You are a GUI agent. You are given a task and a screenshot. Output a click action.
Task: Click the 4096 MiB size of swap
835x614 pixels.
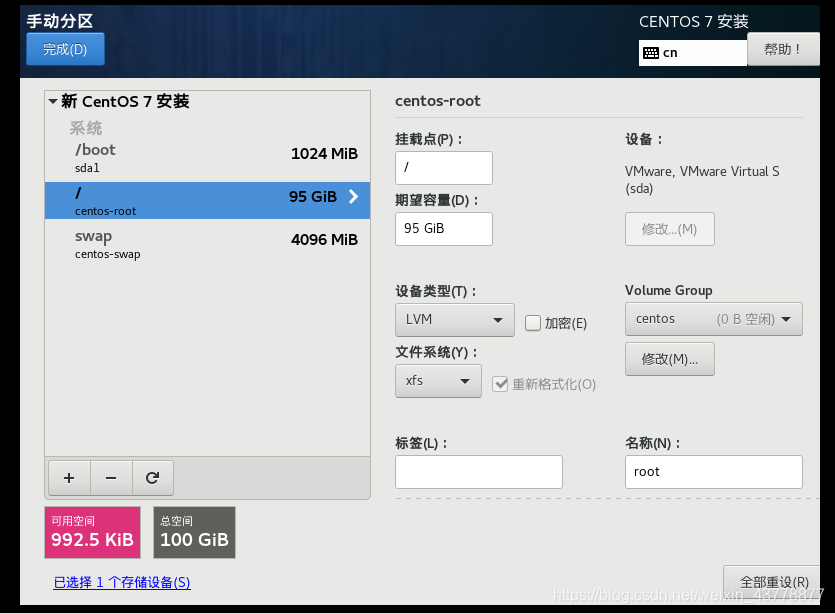coord(324,240)
